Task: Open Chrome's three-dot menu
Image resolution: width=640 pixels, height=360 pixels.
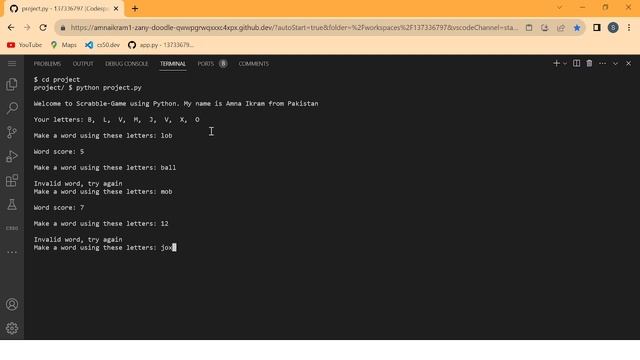Action: [629, 28]
